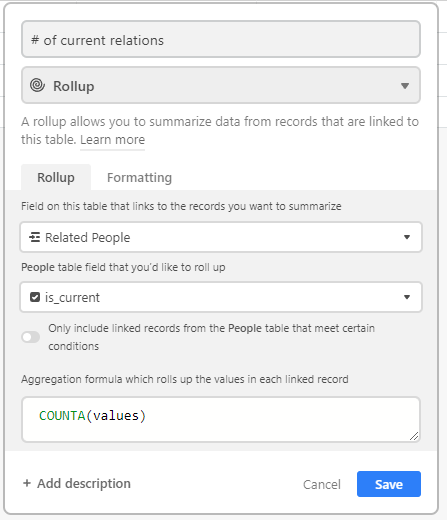Image resolution: width=447 pixels, height=520 pixels.
Task: Click the field name input box
Action: tap(221, 39)
